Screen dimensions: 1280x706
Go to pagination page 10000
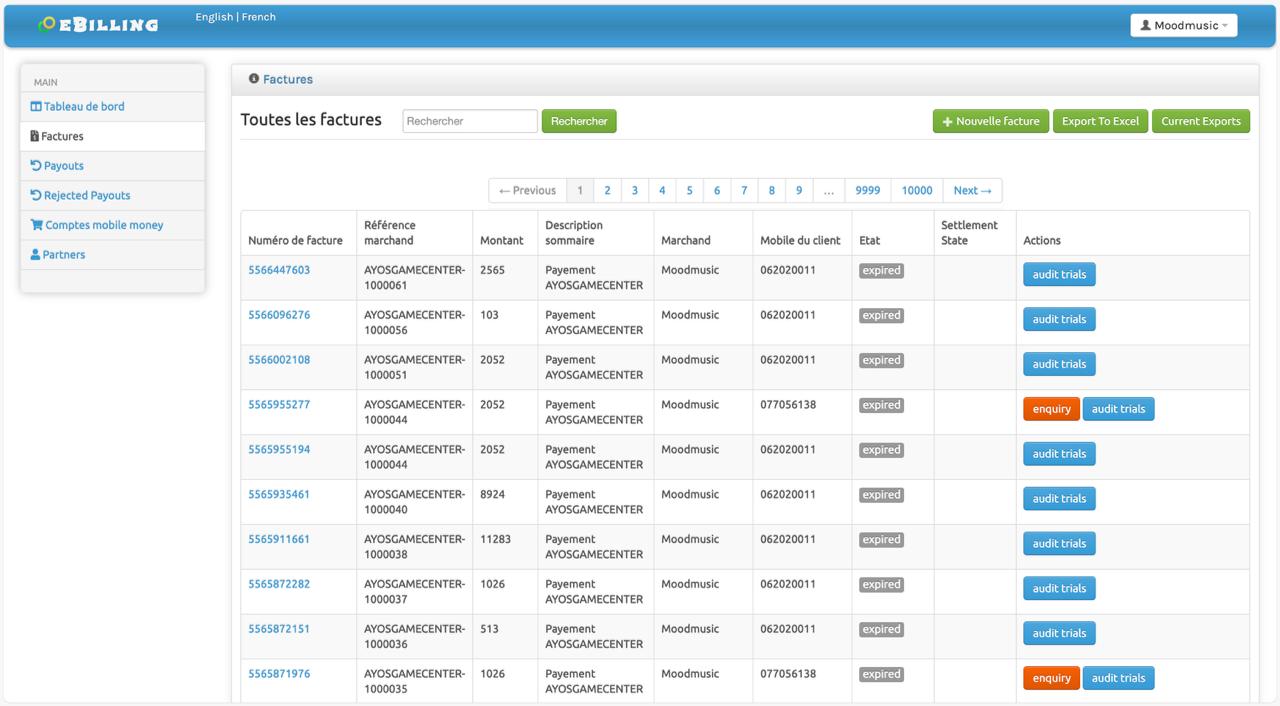[917, 191]
